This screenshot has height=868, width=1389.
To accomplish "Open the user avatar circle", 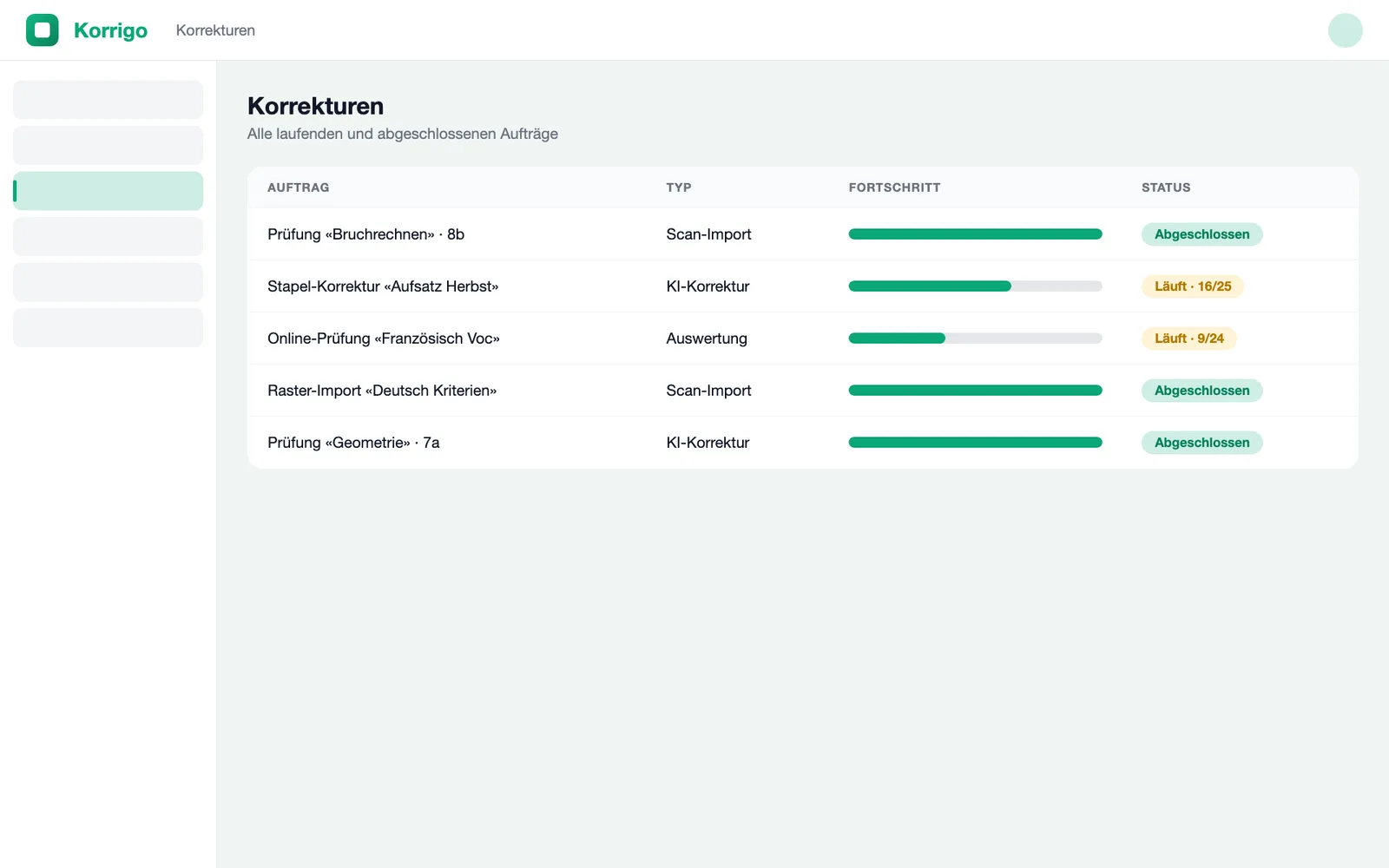I will [x=1345, y=30].
